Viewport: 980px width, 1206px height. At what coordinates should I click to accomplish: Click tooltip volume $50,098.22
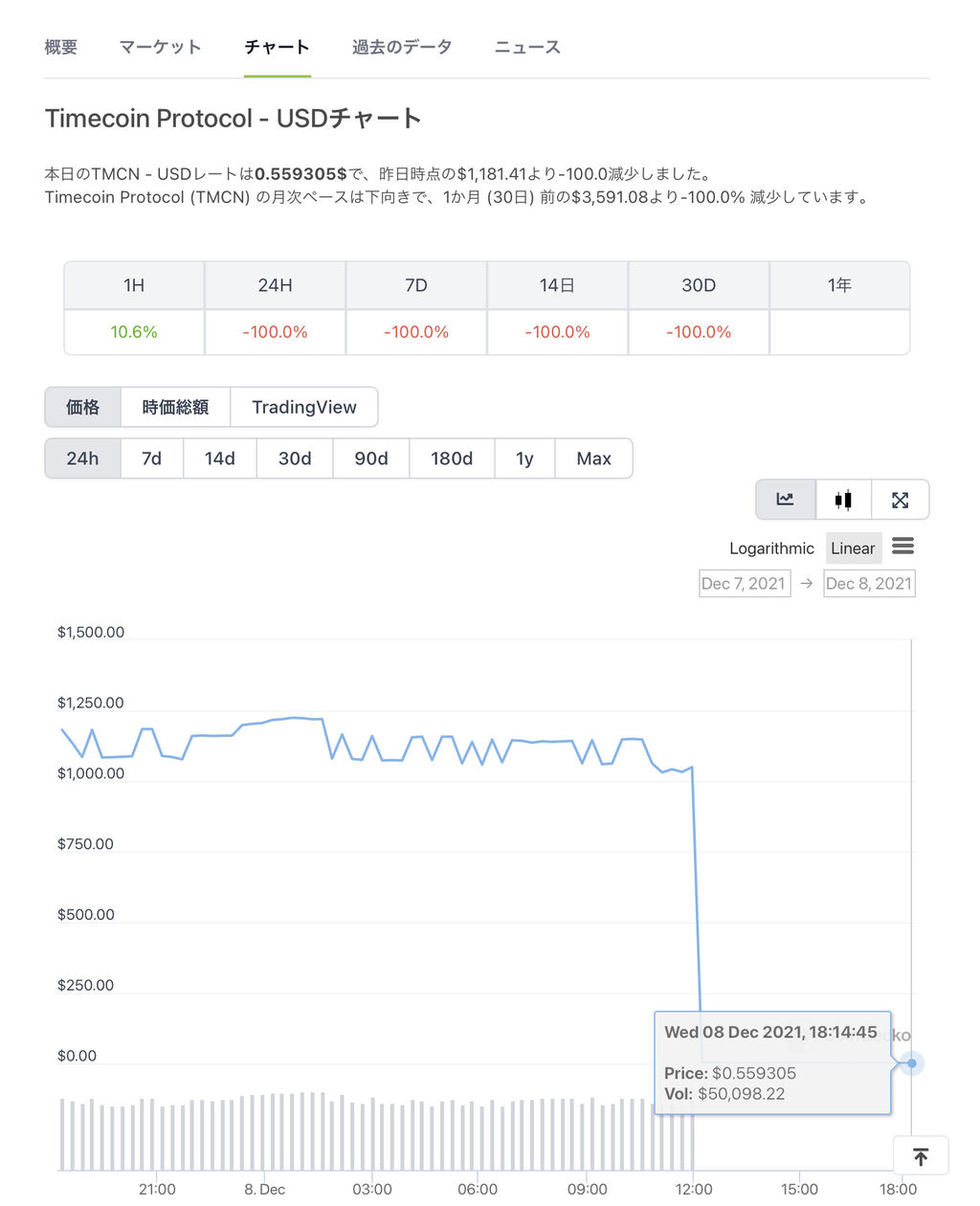[741, 1094]
